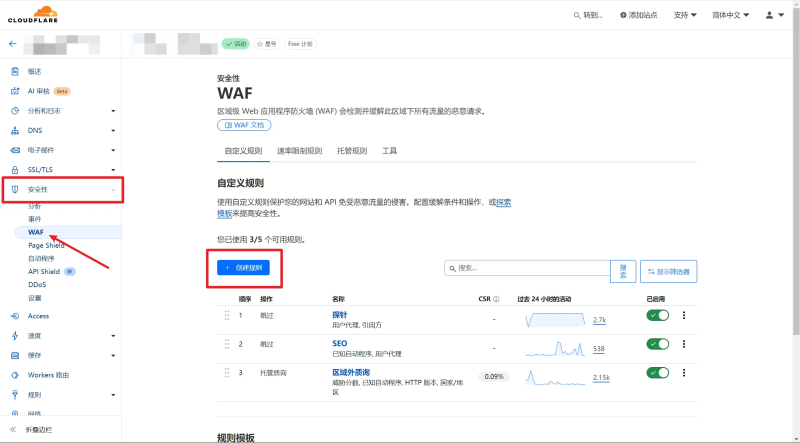Open the SEO rule name link

tap(340, 343)
